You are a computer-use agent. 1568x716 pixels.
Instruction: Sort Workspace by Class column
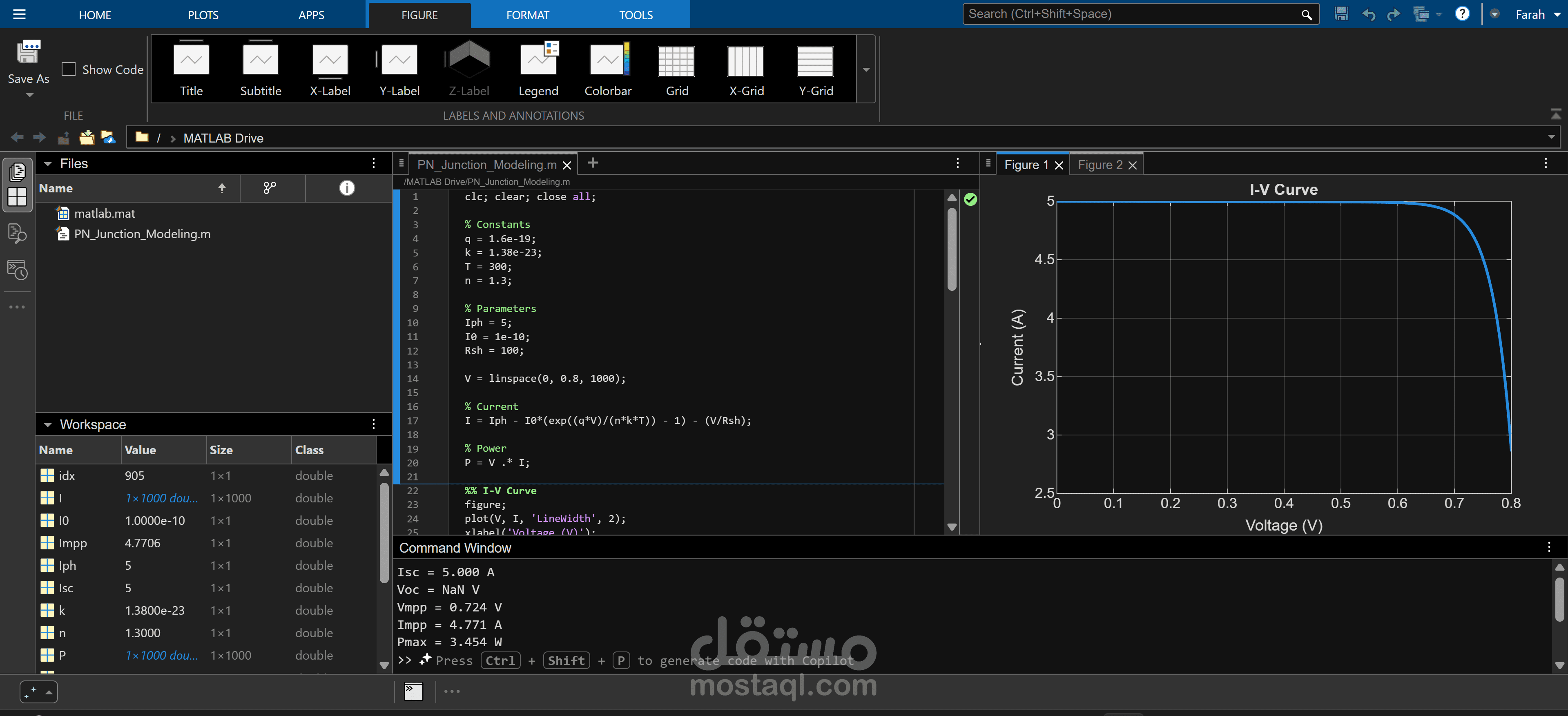coord(333,450)
